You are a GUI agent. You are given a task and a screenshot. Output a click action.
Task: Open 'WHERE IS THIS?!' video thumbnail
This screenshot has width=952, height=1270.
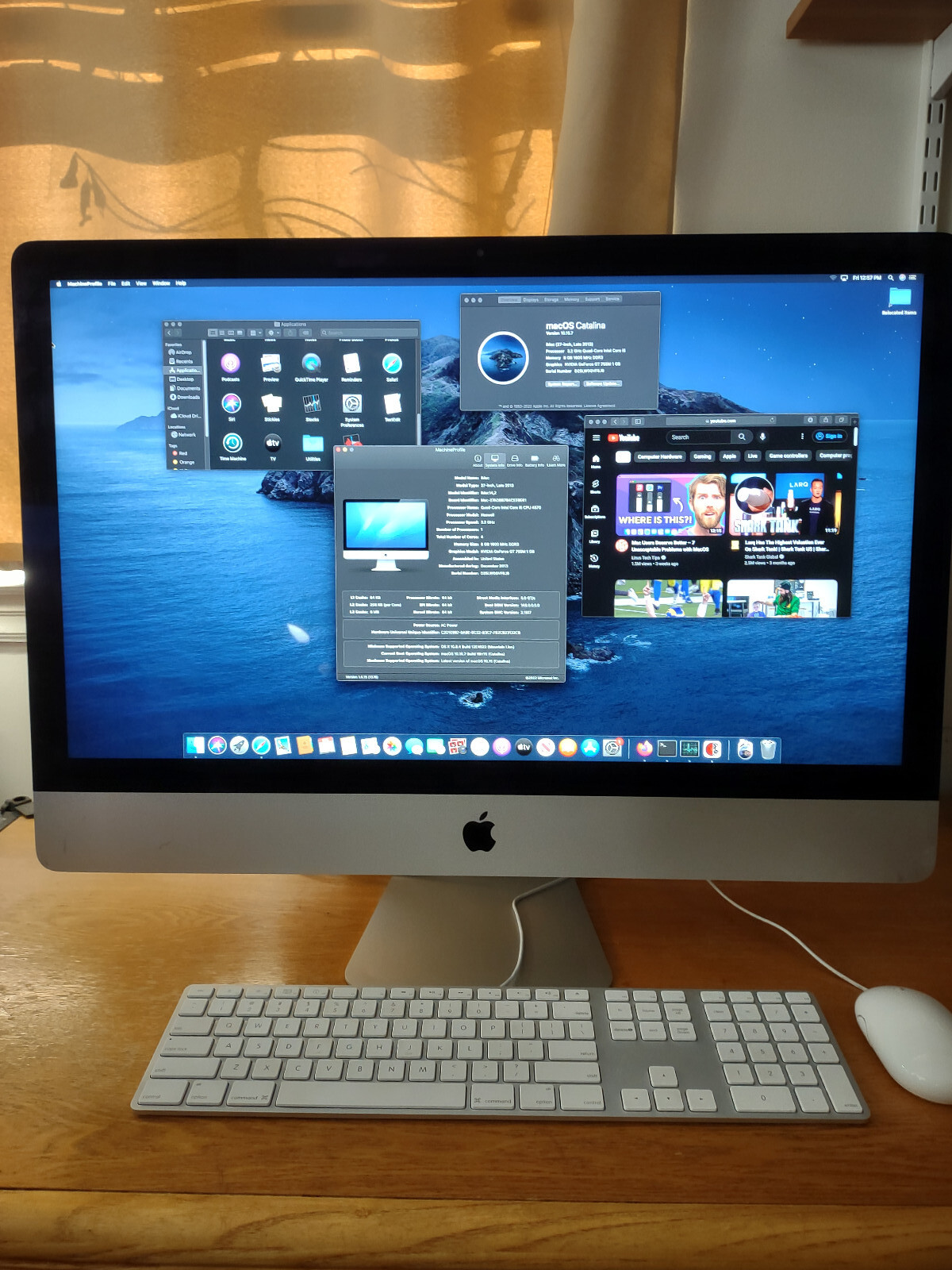tap(670, 505)
